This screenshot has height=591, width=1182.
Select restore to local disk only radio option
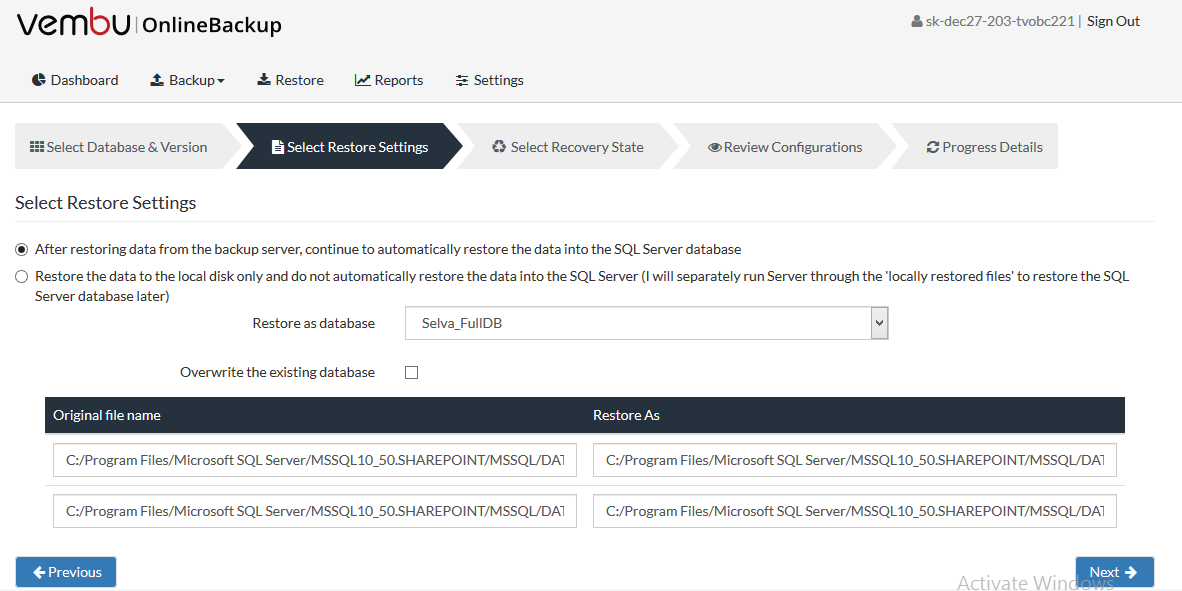pyautogui.click(x=21, y=277)
